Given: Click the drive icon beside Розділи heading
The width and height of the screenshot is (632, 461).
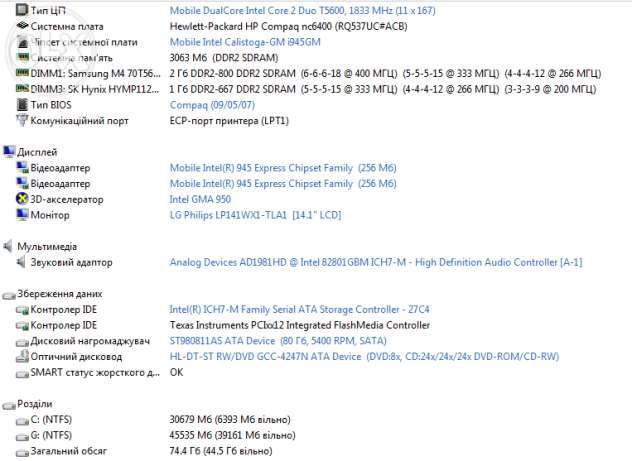Looking at the screenshot, I should [9, 405].
